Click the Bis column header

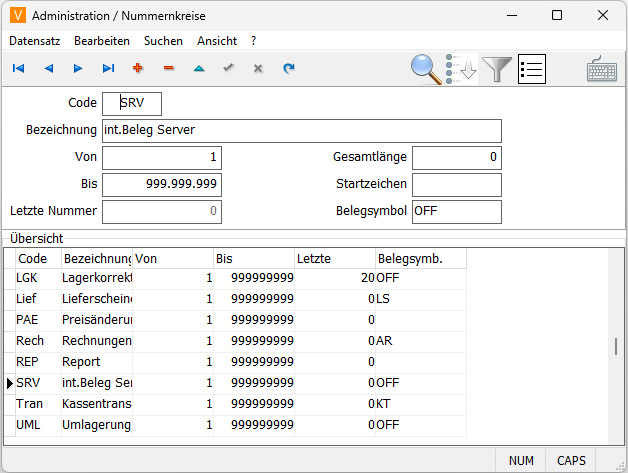[x=254, y=259]
